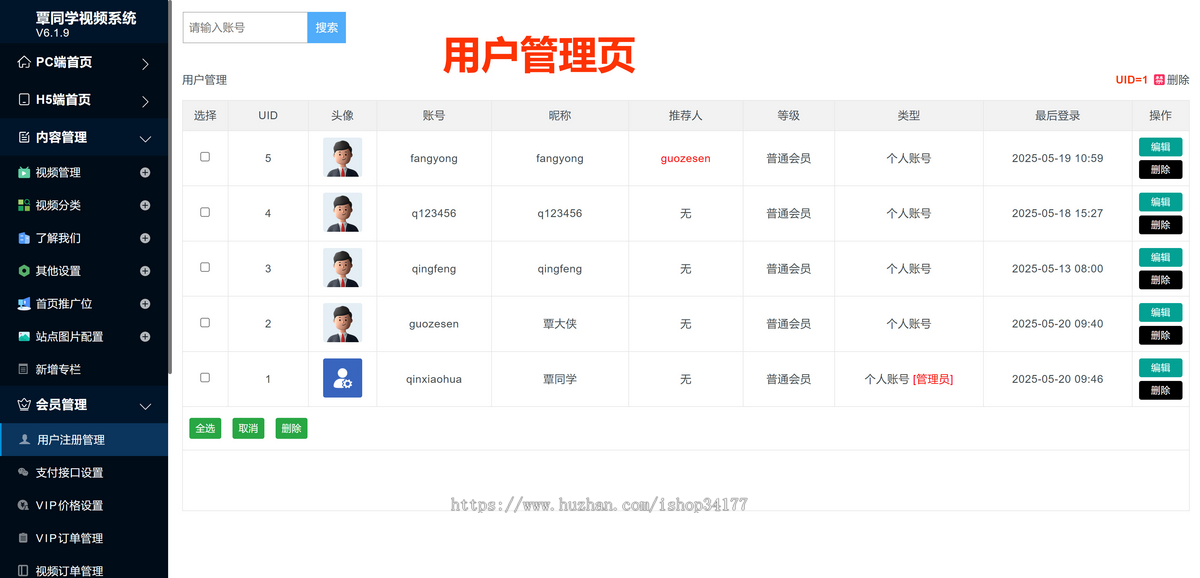Click the home icon beside PC端首页
Screen dimensions: 1200x578
point(24,62)
